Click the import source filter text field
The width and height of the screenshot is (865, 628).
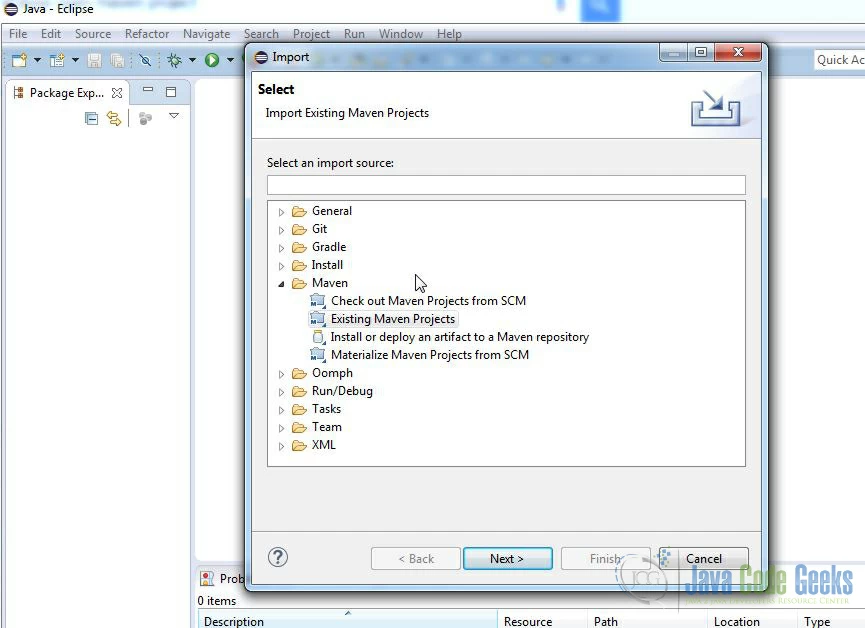[x=506, y=185]
